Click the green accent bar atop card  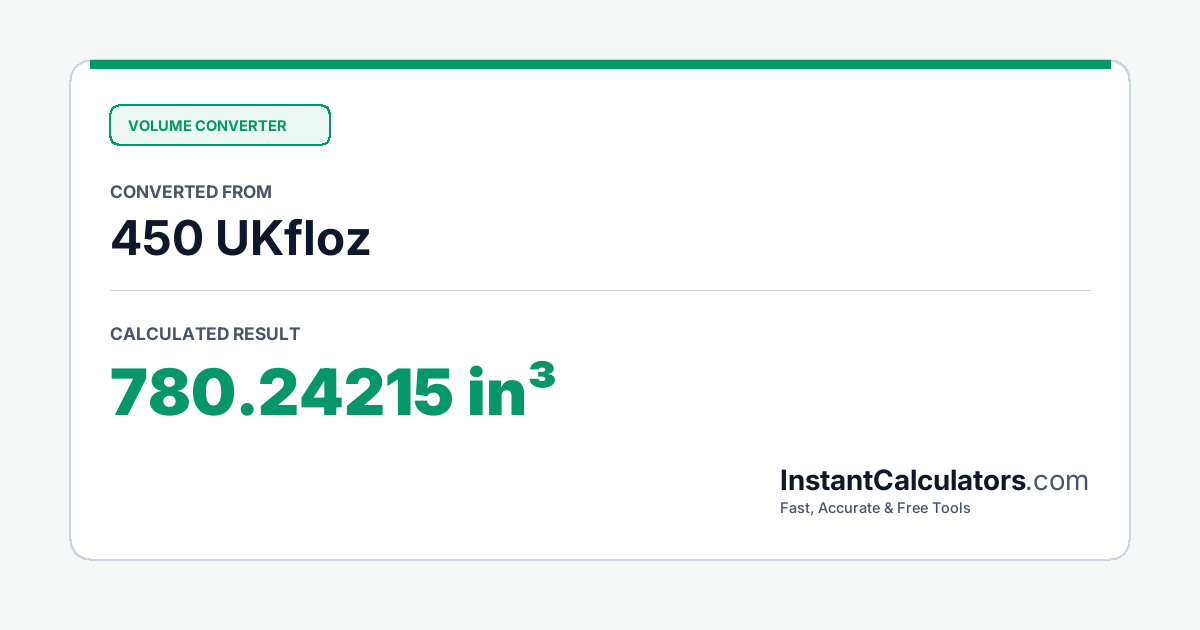click(600, 64)
